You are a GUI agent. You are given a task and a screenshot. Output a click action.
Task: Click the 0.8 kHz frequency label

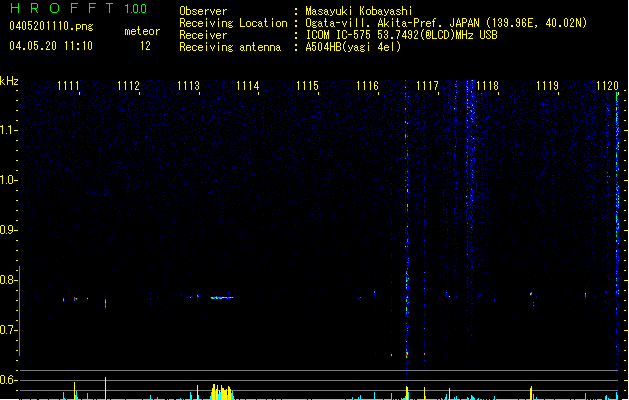coord(8,280)
